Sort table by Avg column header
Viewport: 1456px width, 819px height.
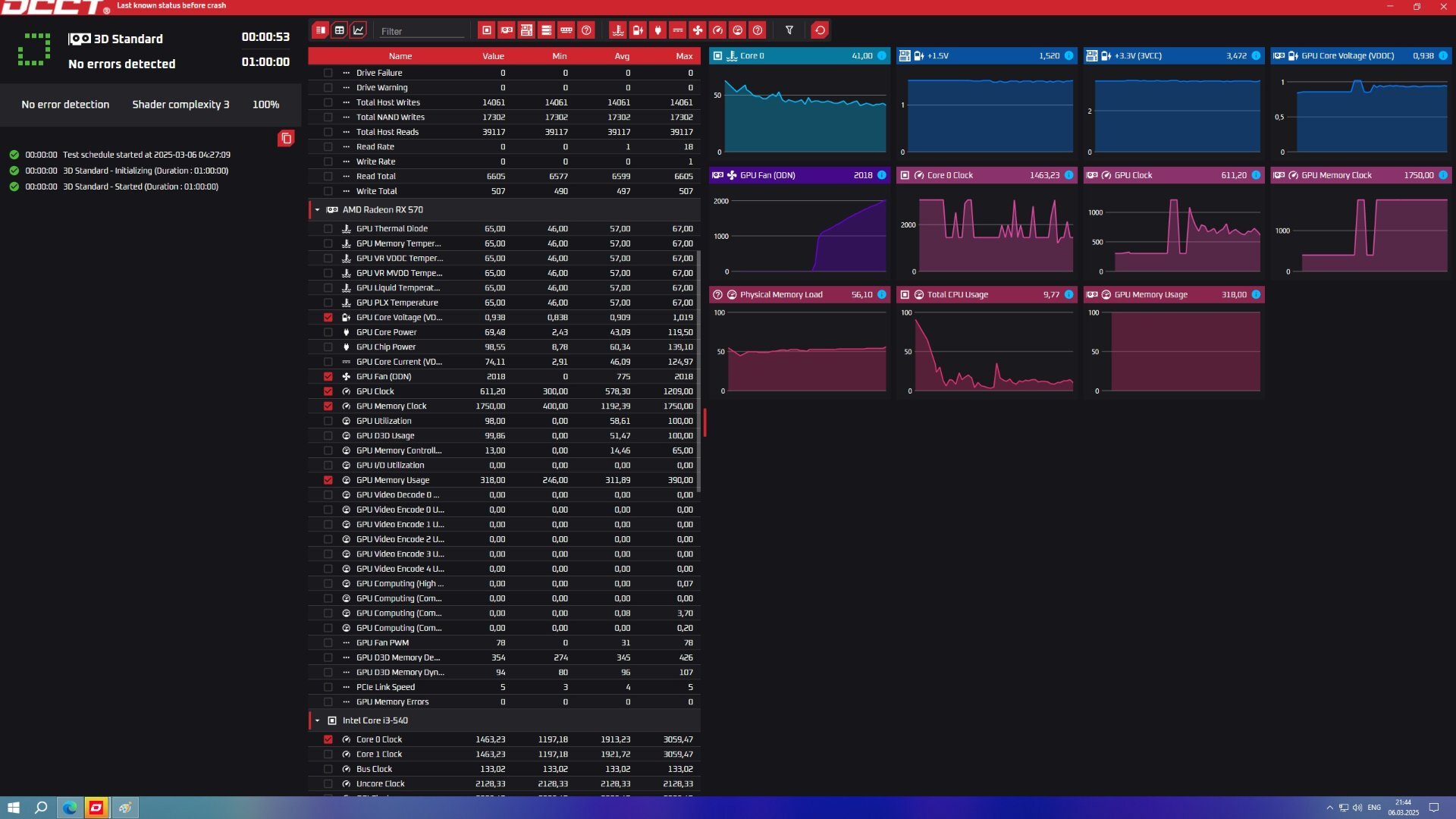622,56
